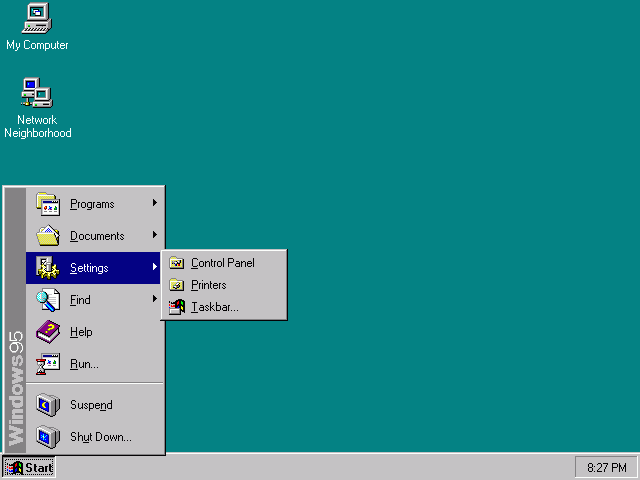This screenshot has width=640, height=480.
Task: Open Control Panel from Settings submenu
Action: coord(224,263)
